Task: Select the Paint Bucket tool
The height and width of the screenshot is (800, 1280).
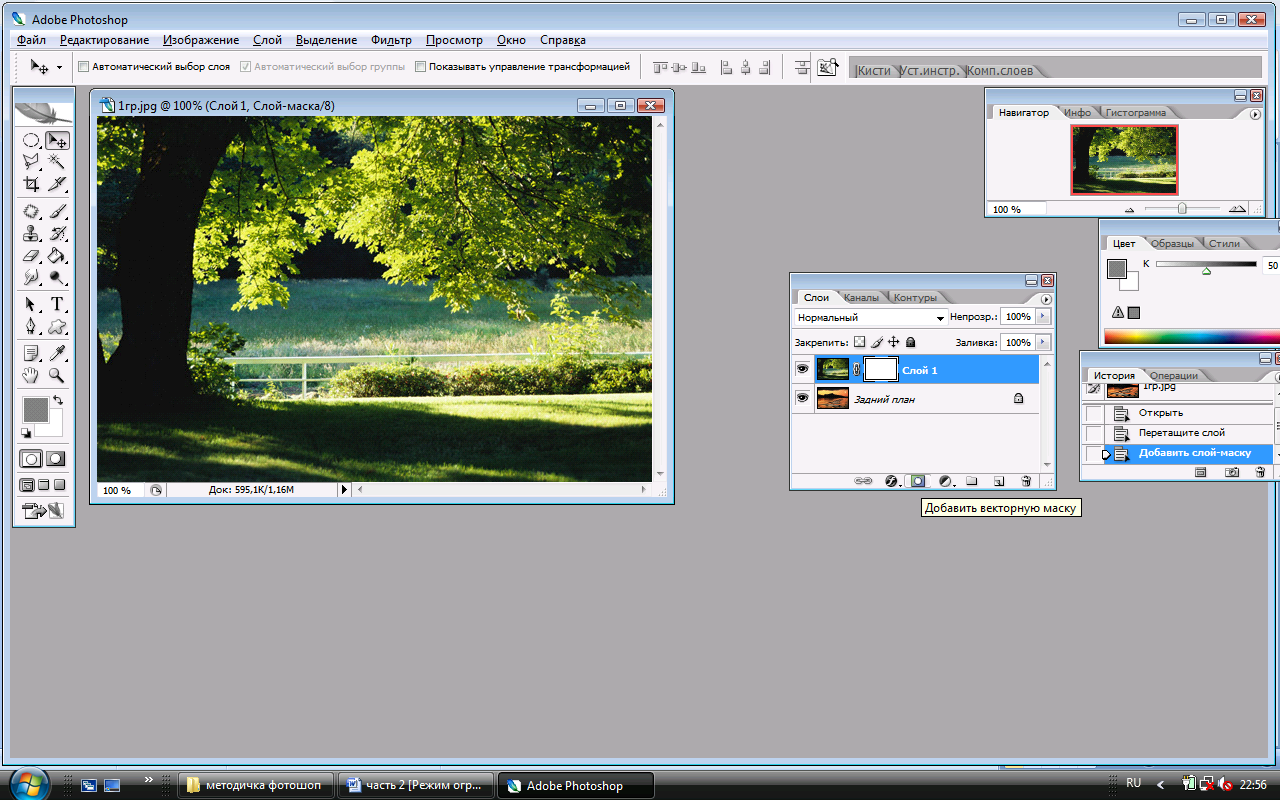Action: tap(57, 256)
